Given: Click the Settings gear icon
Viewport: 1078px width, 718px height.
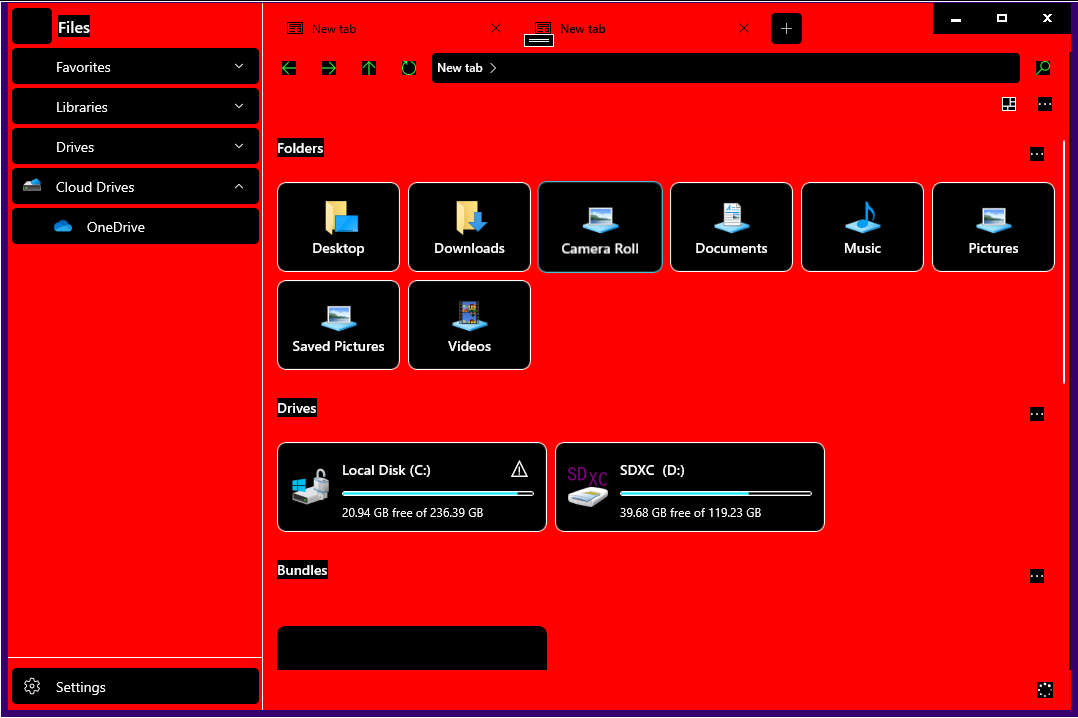Looking at the screenshot, I should coord(32,686).
